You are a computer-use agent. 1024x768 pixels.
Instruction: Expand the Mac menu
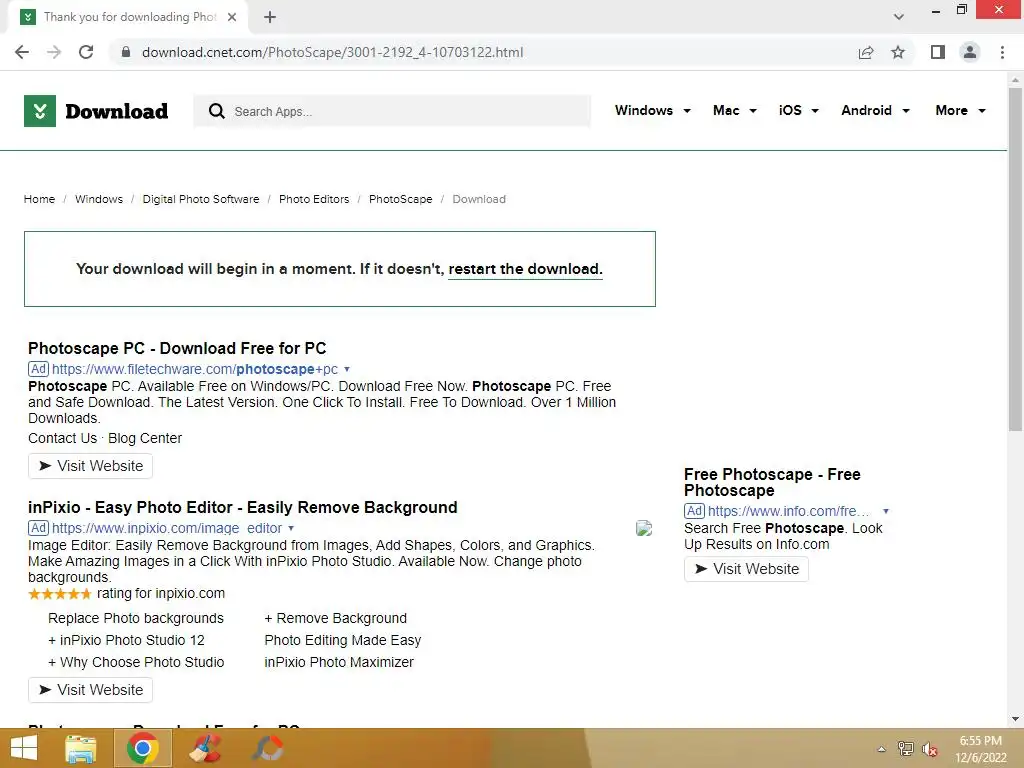(735, 110)
